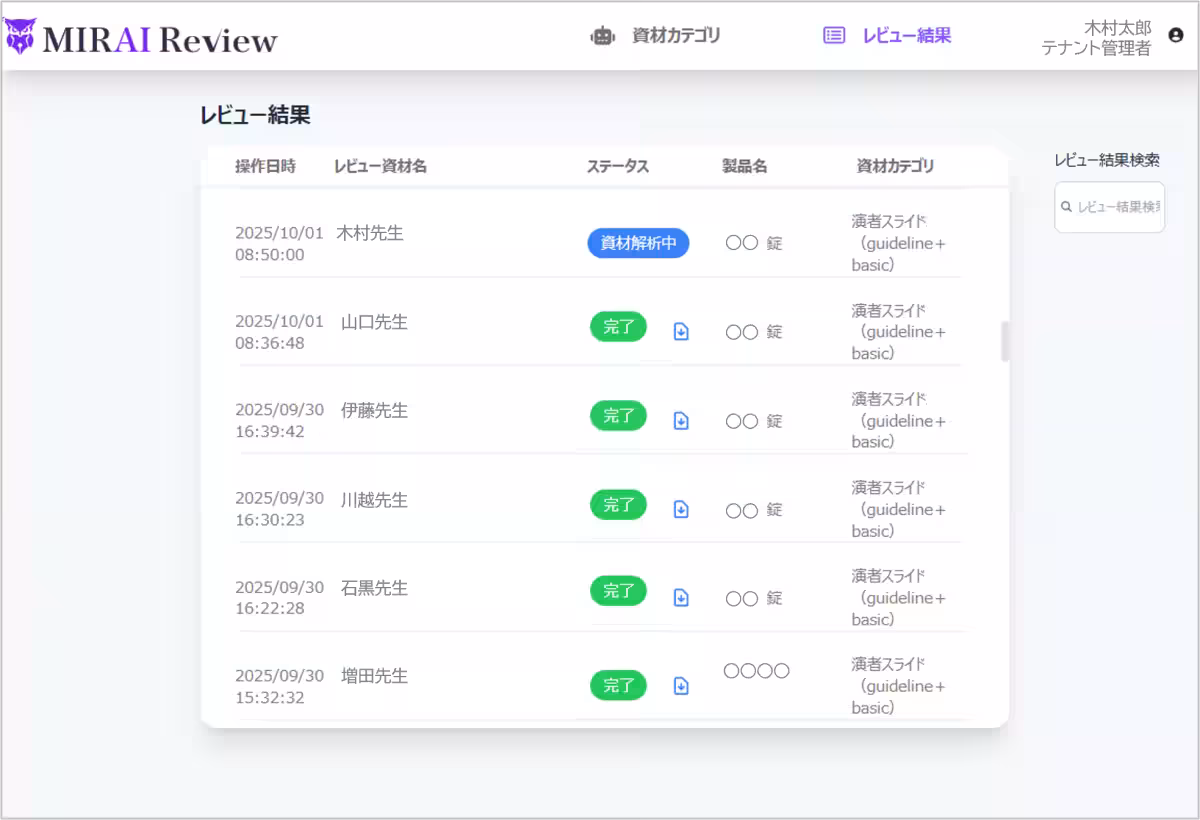Viewport: 1200px width, 820px height.
Task: Download the report for 山口先生
Action: tap(681, 330)
